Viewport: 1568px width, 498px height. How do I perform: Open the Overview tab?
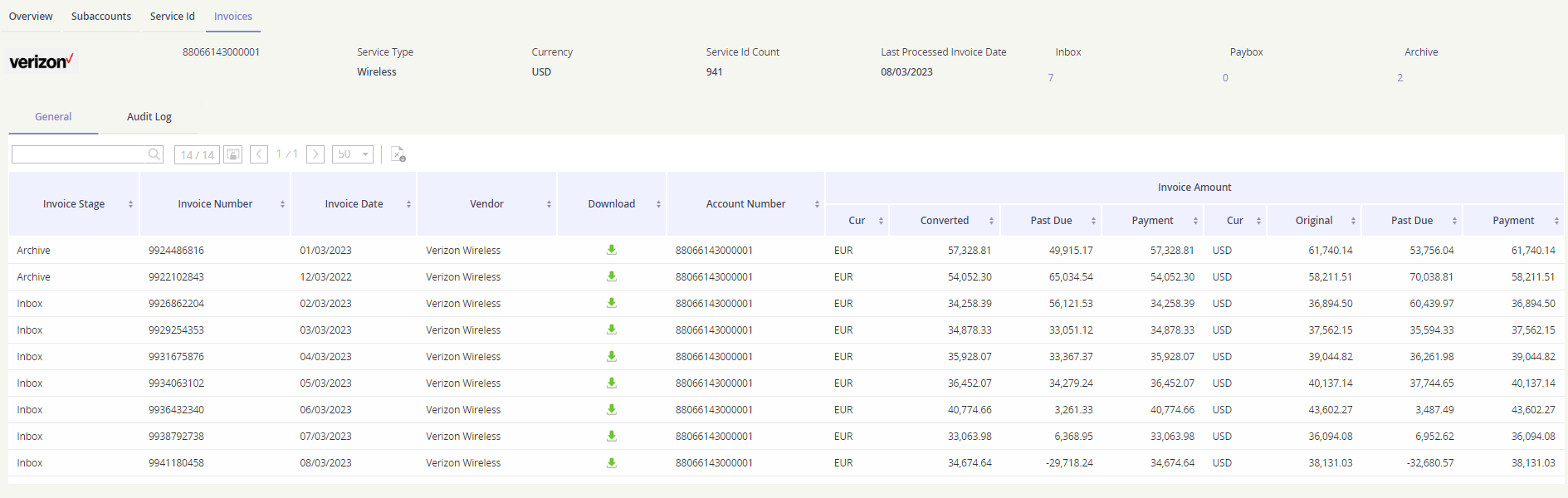(31, 16)
